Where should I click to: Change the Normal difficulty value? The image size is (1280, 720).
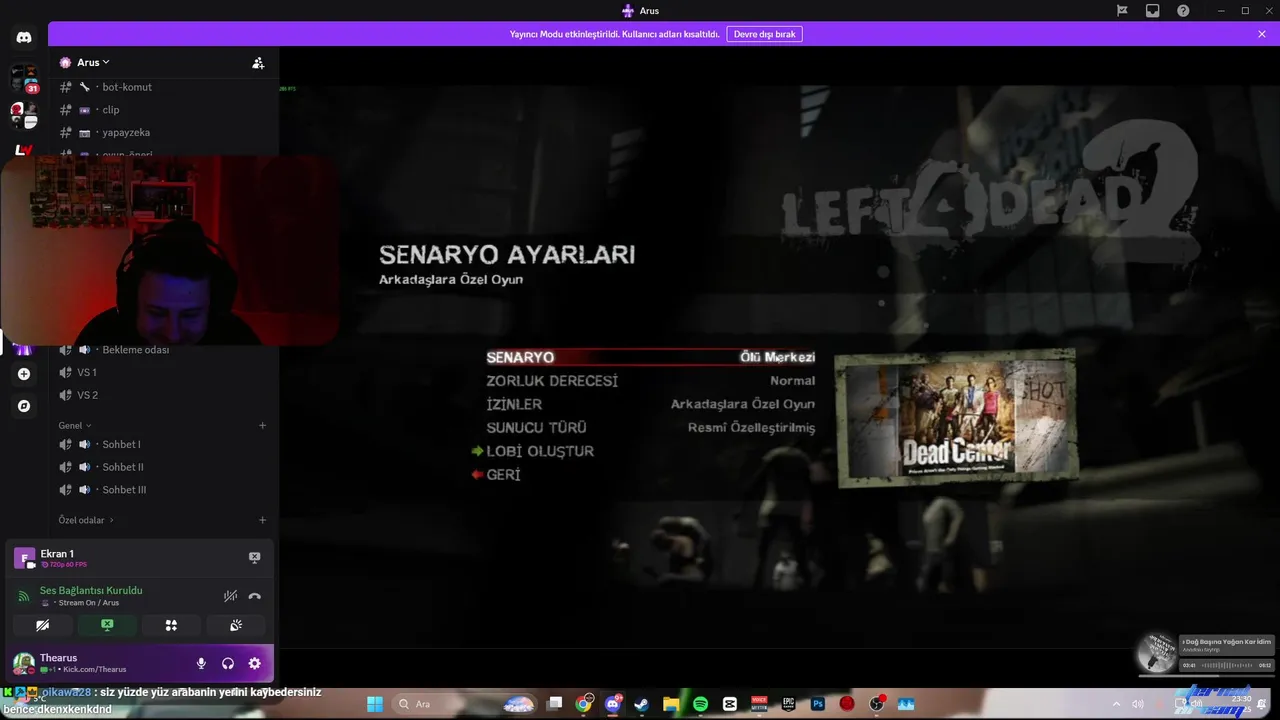pyautogui.click(x=792, y=381)
